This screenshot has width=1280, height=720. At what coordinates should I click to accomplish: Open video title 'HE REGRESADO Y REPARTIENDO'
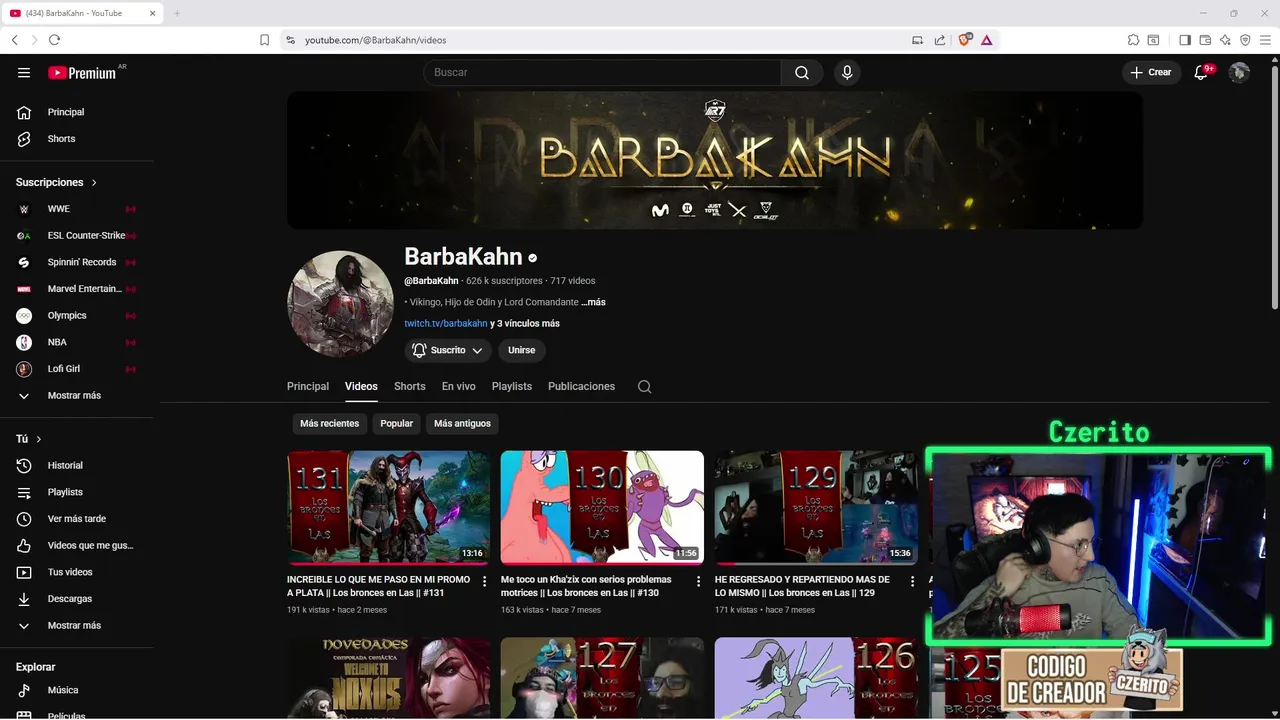[802, 586]
